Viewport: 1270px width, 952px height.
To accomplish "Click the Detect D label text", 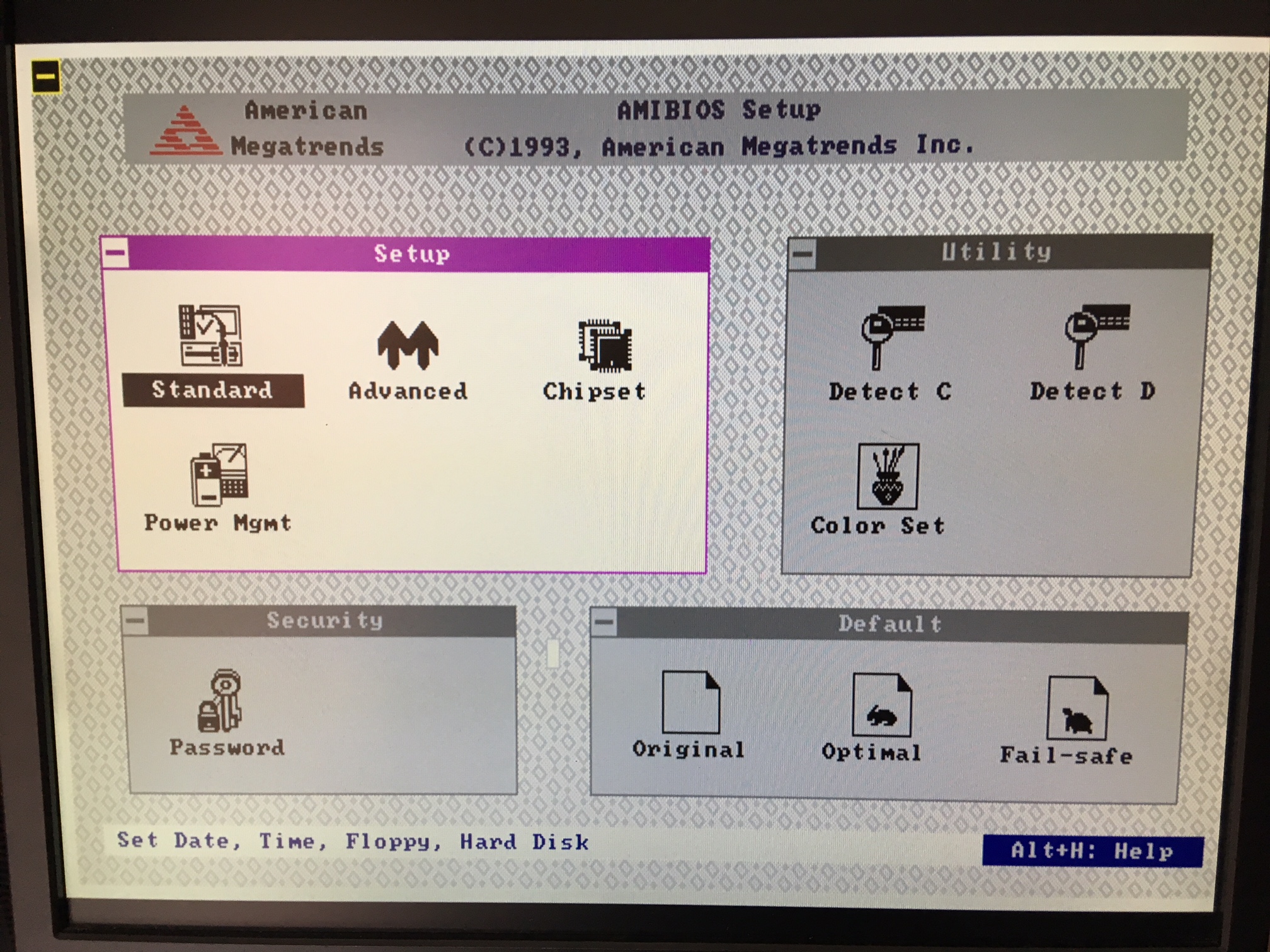I will pyautogui.click(x=1093, y=391).
